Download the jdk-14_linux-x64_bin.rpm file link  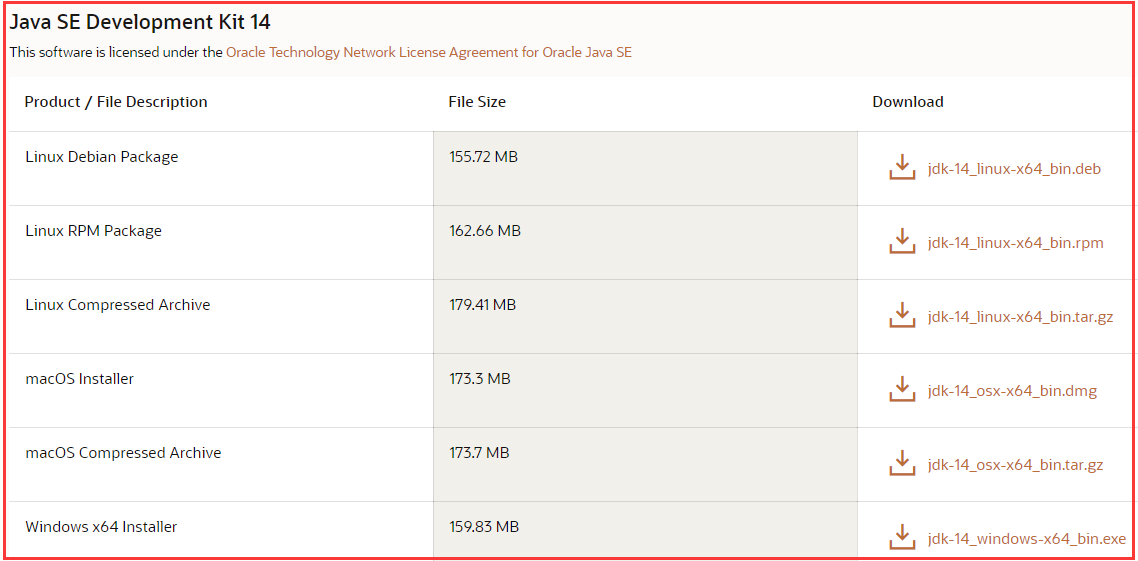[x=1015, y=243]
